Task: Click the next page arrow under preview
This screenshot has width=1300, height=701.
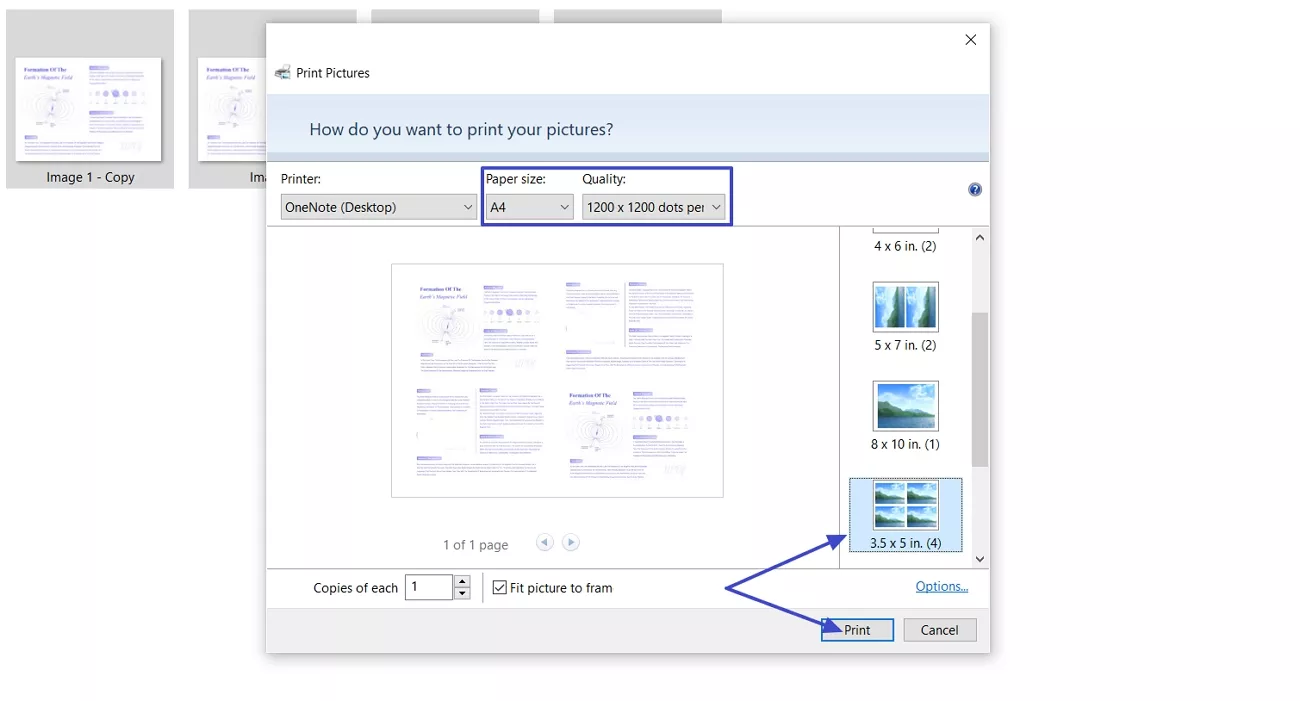Action: [570, 541]
